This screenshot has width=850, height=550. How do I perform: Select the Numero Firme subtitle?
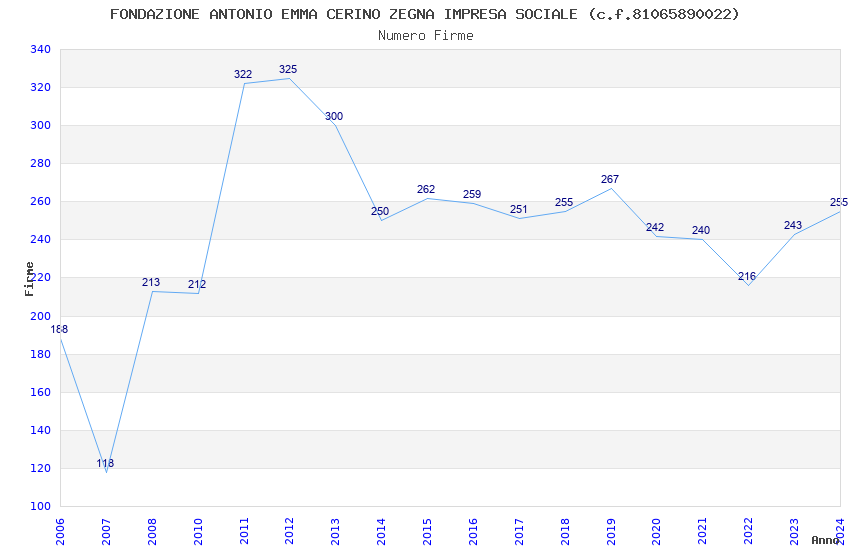click(426, 36)
